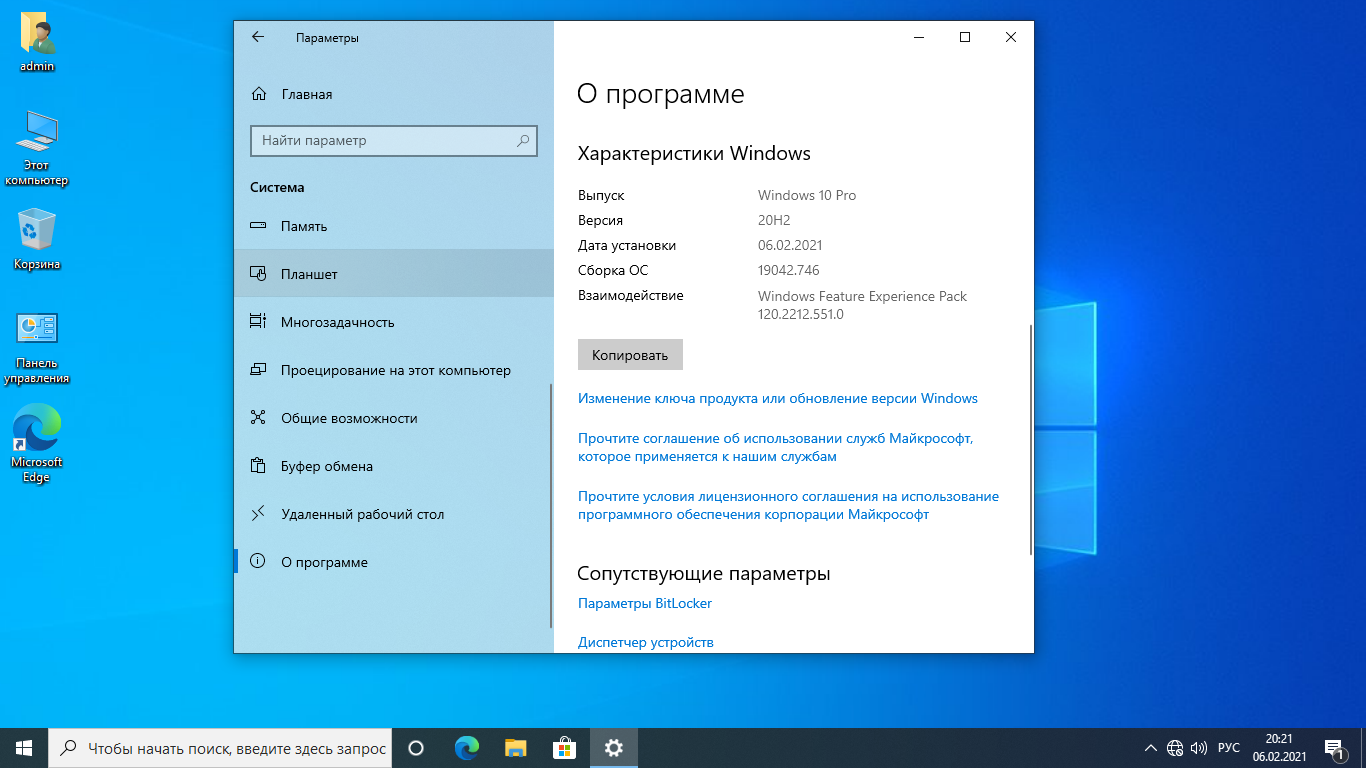Open Task View (Cortana circle) on taskbar

(417, 748)
